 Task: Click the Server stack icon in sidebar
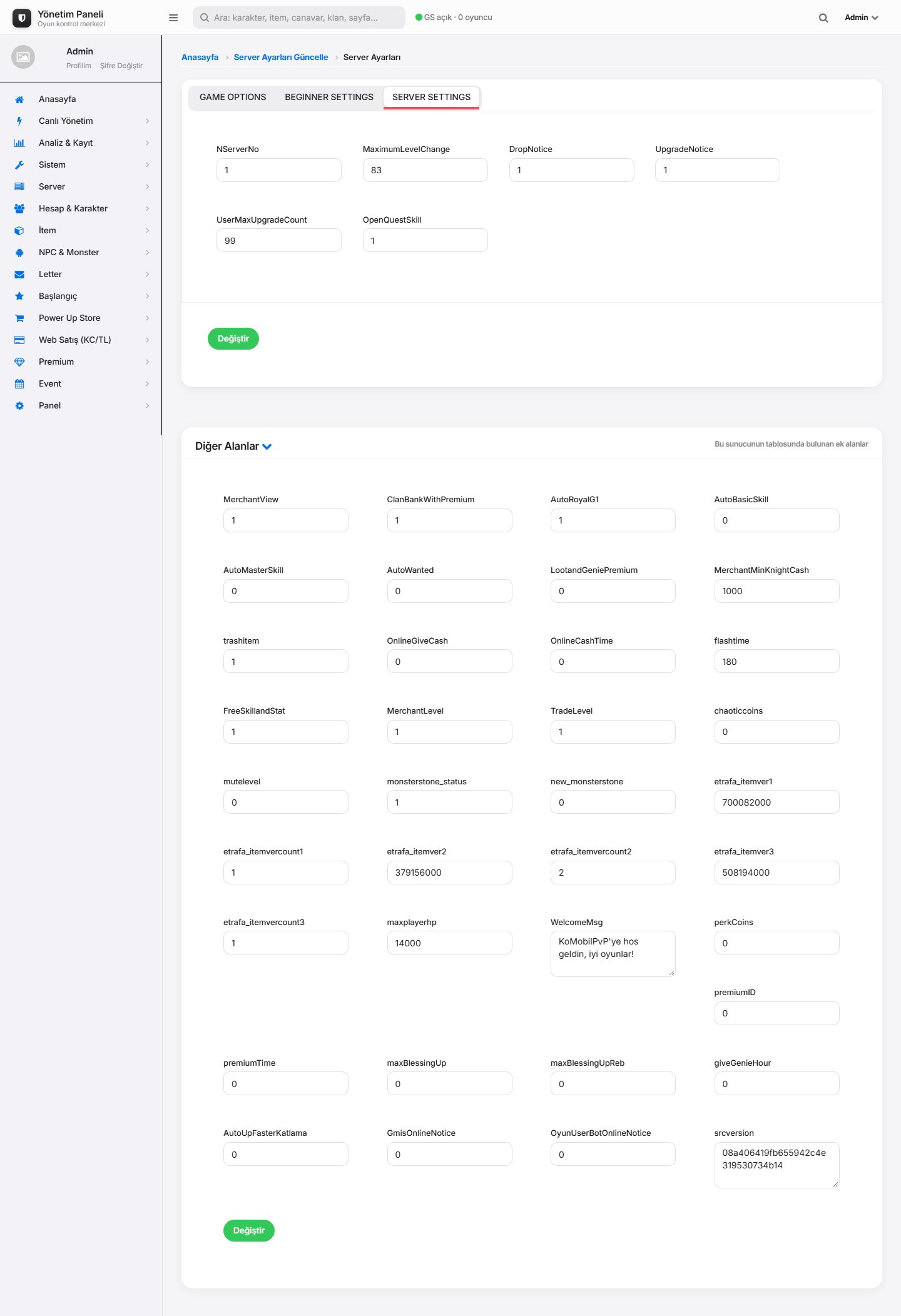19,187
